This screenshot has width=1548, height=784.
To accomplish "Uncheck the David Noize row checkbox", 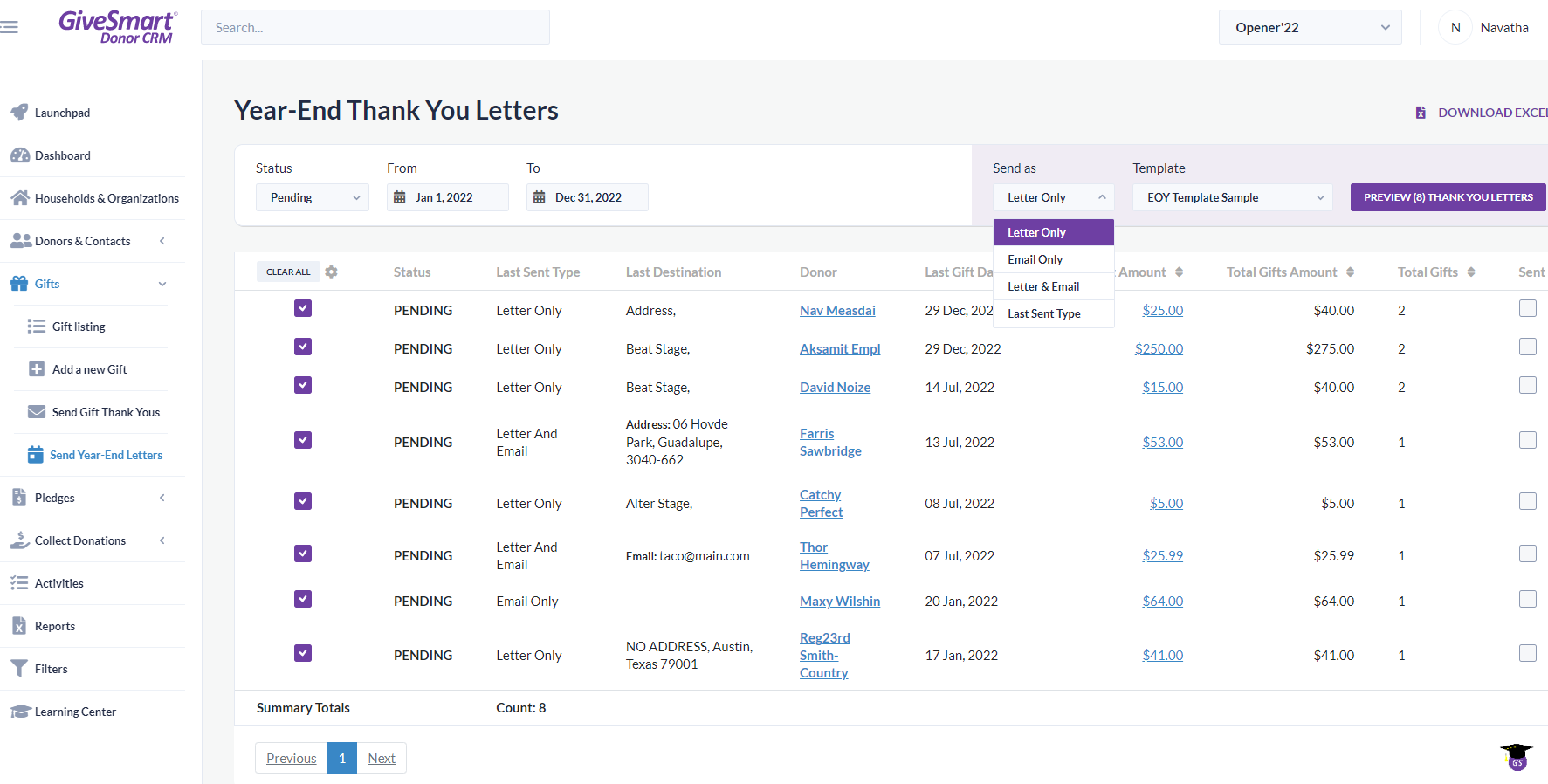I will tap(303, 385).
